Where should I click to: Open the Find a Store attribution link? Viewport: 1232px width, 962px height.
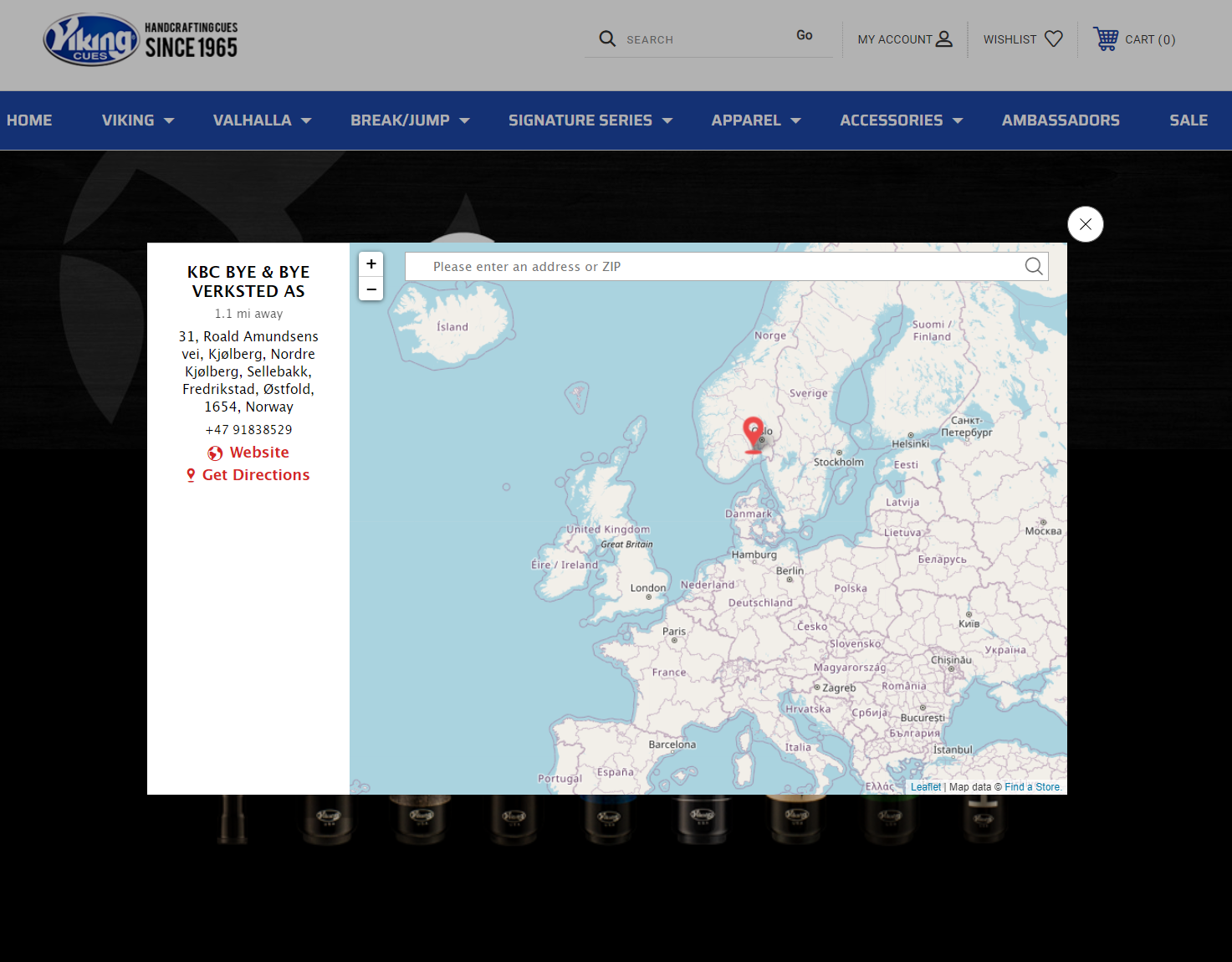click(x=1033, y=787)
